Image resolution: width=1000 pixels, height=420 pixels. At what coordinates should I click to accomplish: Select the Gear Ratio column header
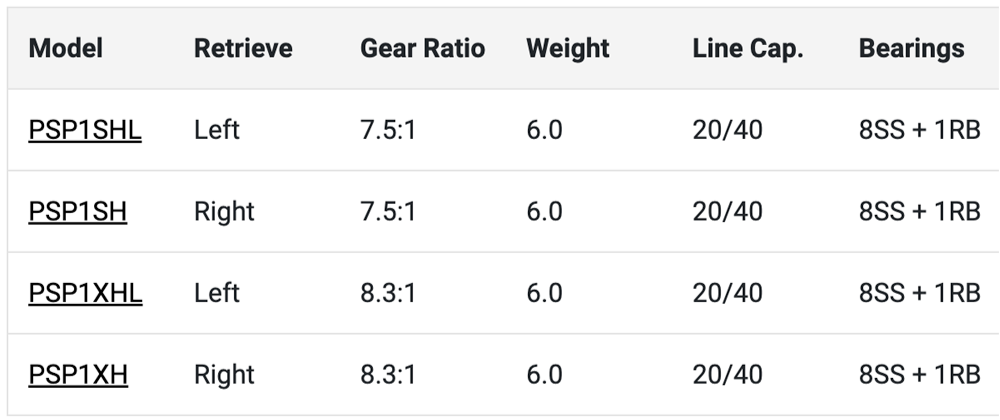(422, 48)
